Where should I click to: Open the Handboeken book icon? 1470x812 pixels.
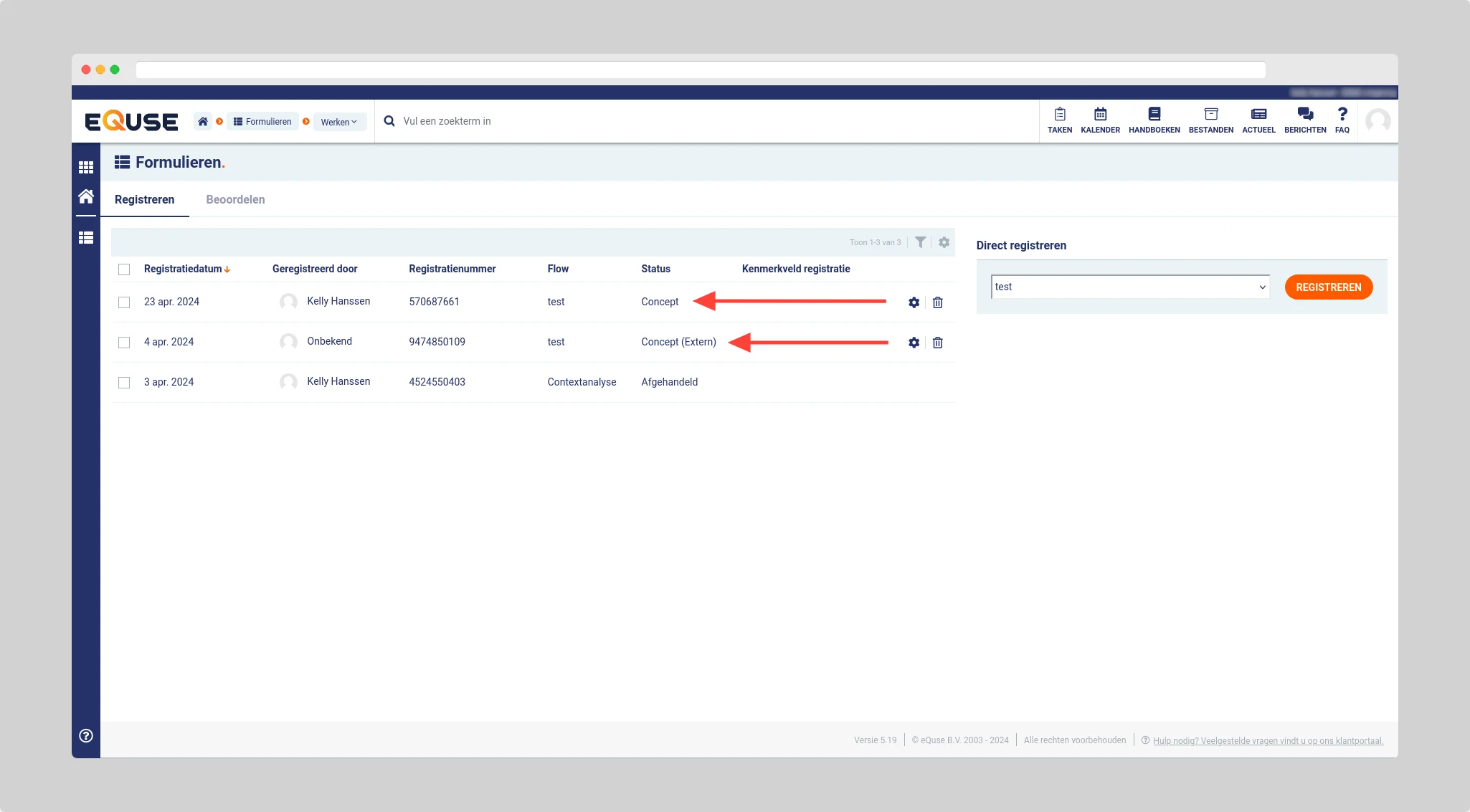tap(1154, 115)
